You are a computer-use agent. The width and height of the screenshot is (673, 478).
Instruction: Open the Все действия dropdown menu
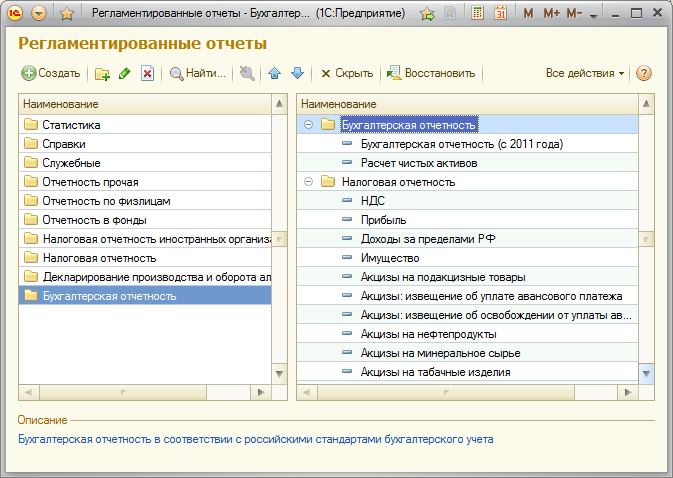tap(585, 73)
